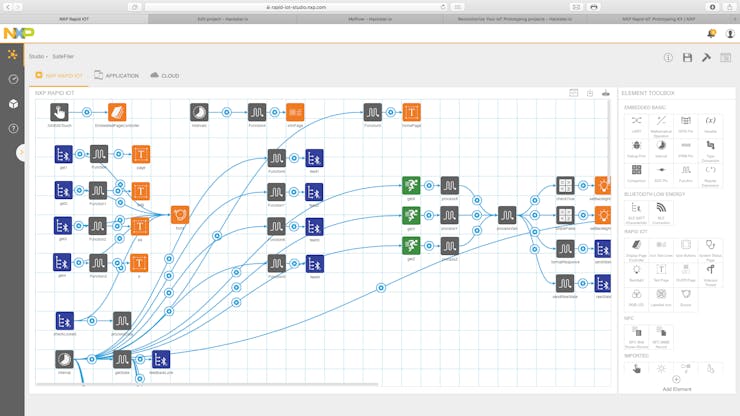
Task: Select the homePage text page node
Action: pyautogui.click(x=412, y=112)
